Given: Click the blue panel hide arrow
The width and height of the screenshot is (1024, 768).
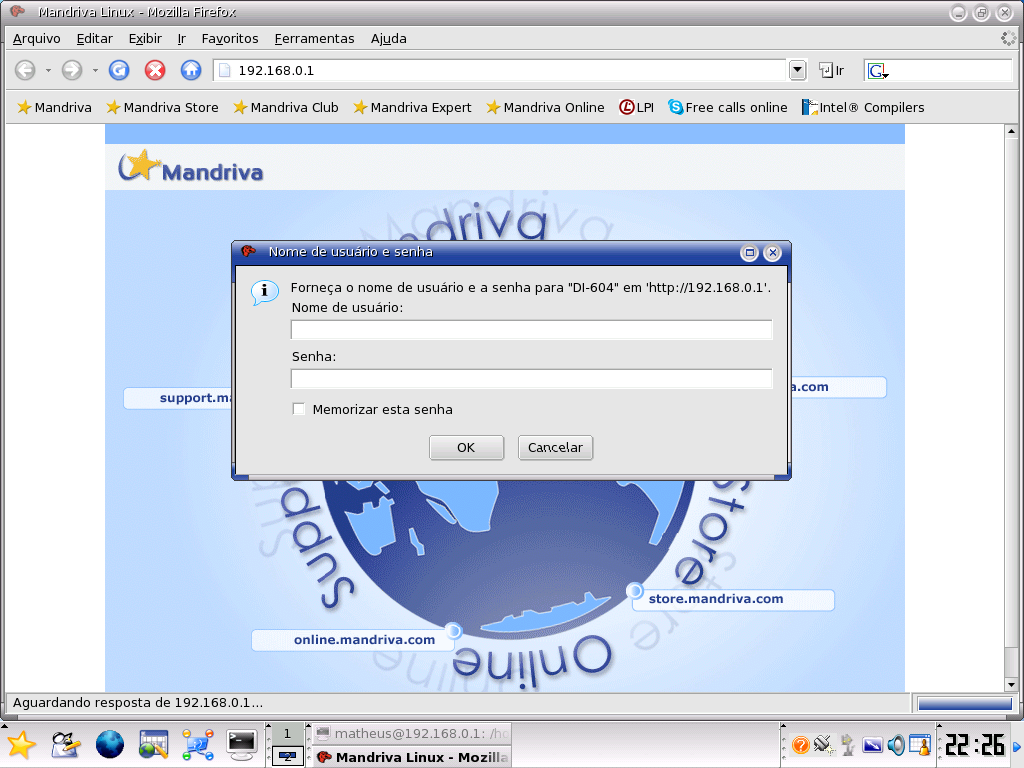Looking at the screenshot, I should point(1017,746).
